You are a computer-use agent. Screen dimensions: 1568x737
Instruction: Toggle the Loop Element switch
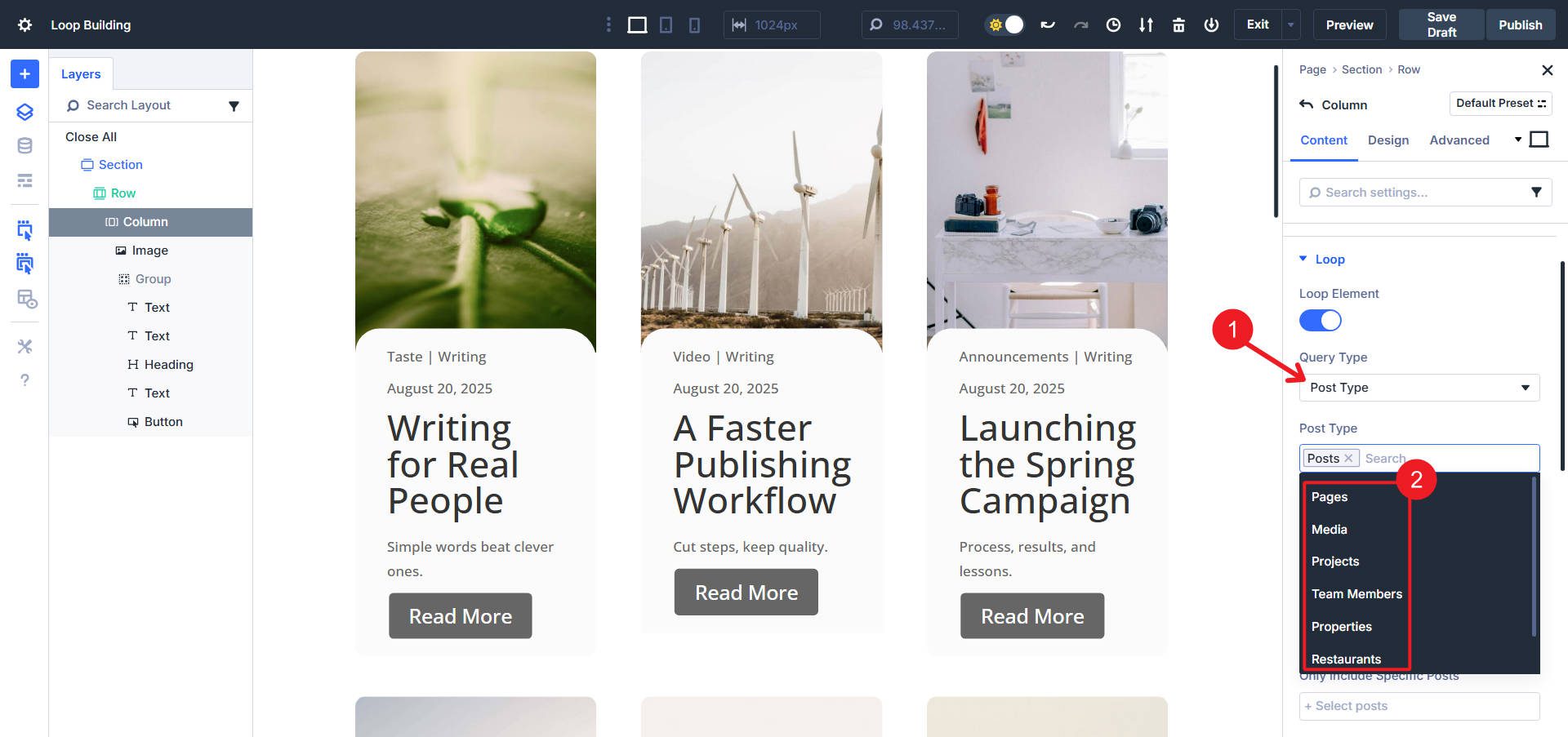[x=1321, y=321]
